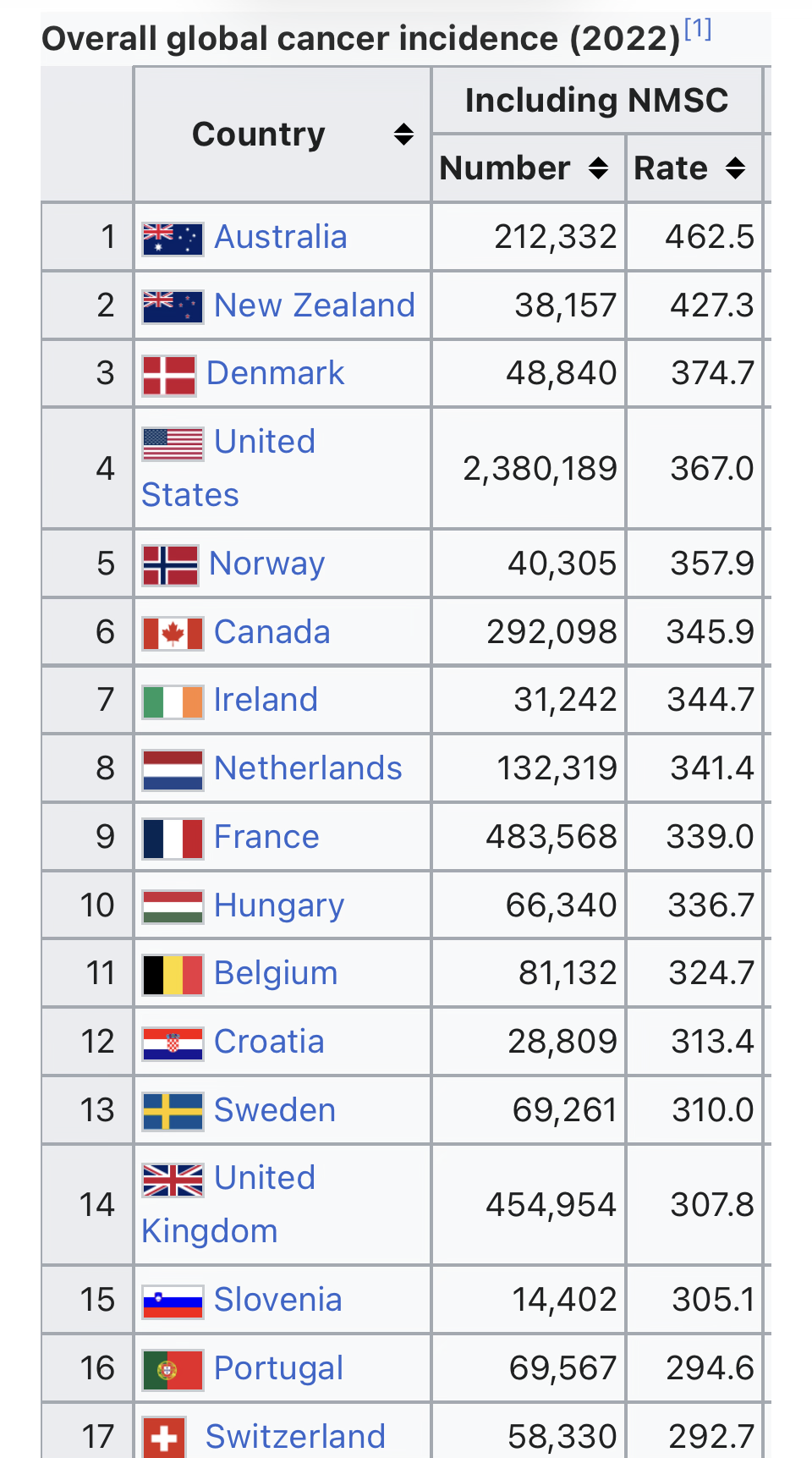The width and height of the screenshot is (812, 1458).
Task: Click the Sweden flag icon
Action: click(x=173, y=1112)
